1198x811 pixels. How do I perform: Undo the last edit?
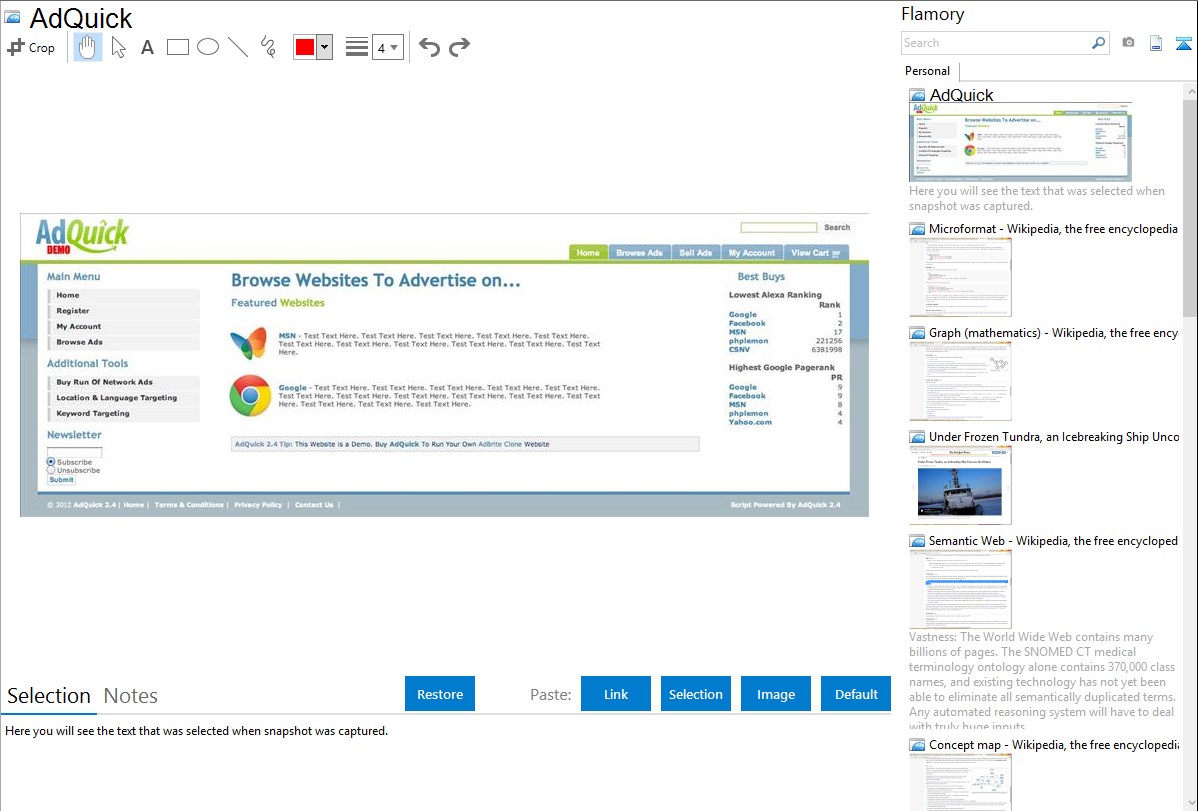(429, 47)
